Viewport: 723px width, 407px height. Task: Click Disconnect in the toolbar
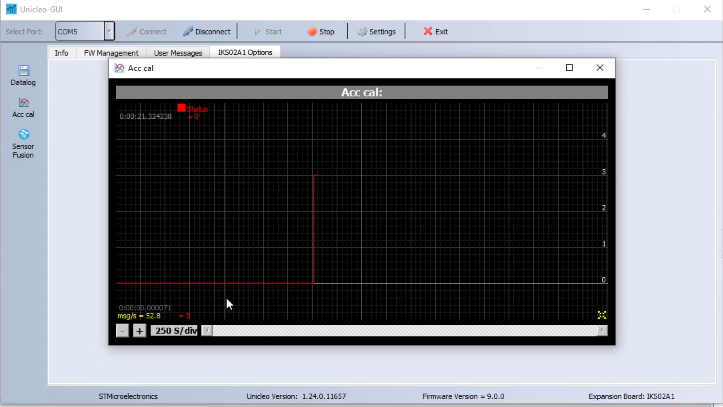click(207, 31)
